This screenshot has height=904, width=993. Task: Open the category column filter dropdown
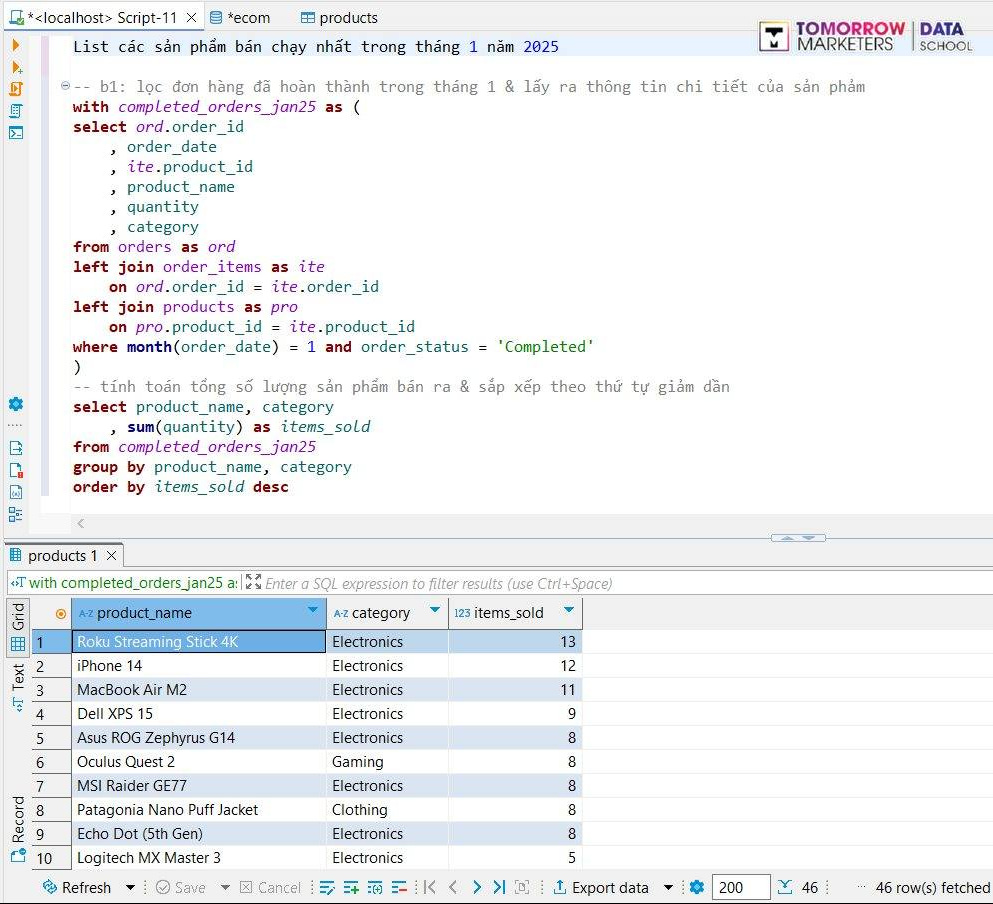pos(434,609)
